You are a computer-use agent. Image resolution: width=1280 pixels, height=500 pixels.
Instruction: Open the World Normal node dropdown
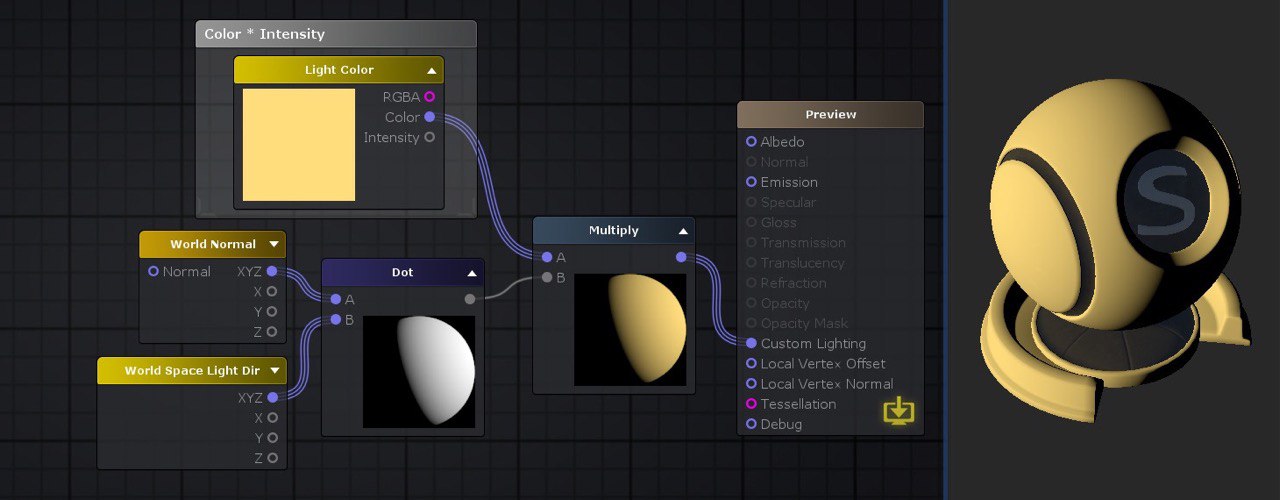point(273,245)
